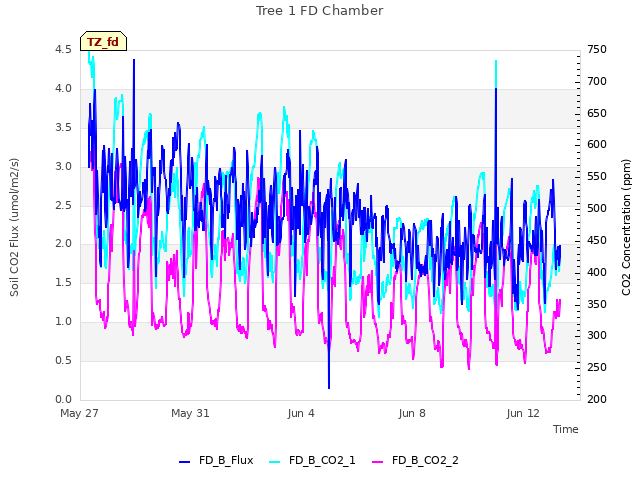Click the Jun 12 date tick label
The height and width of the screenshot is (480, 640).
523,413
